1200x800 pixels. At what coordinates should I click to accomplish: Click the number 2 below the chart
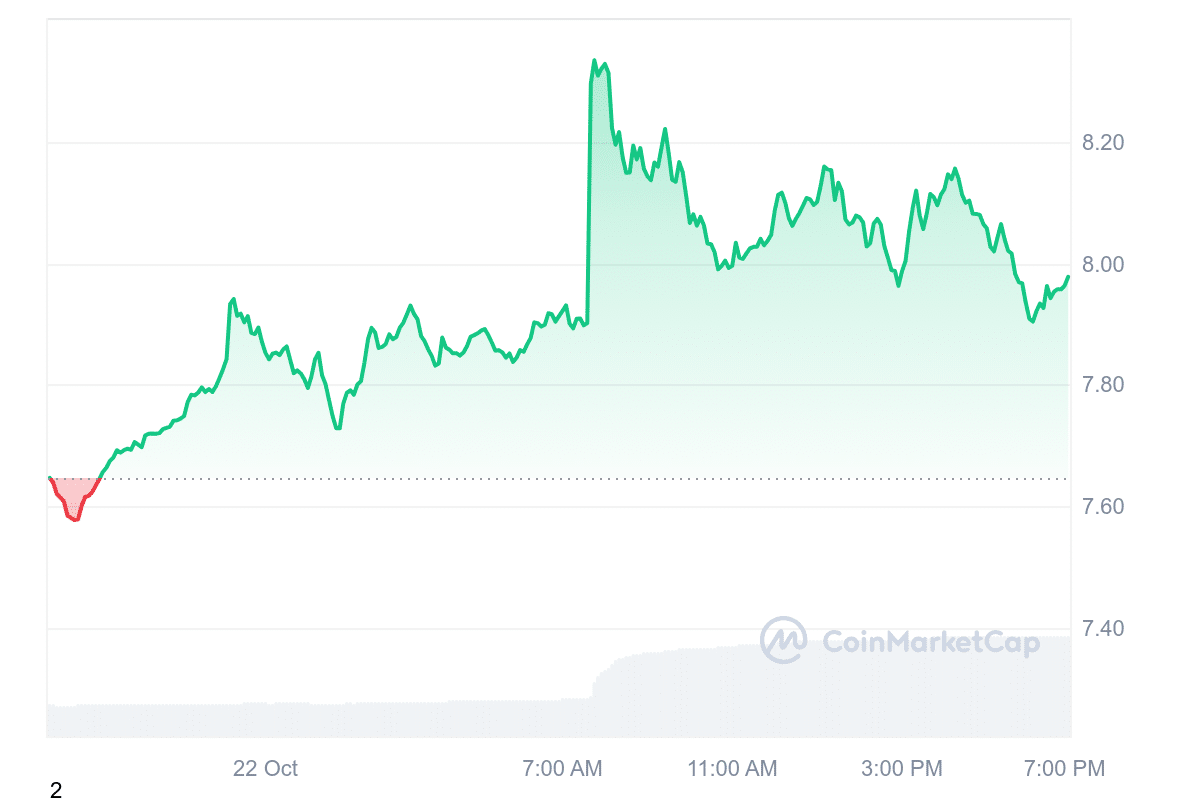point(56,791)
